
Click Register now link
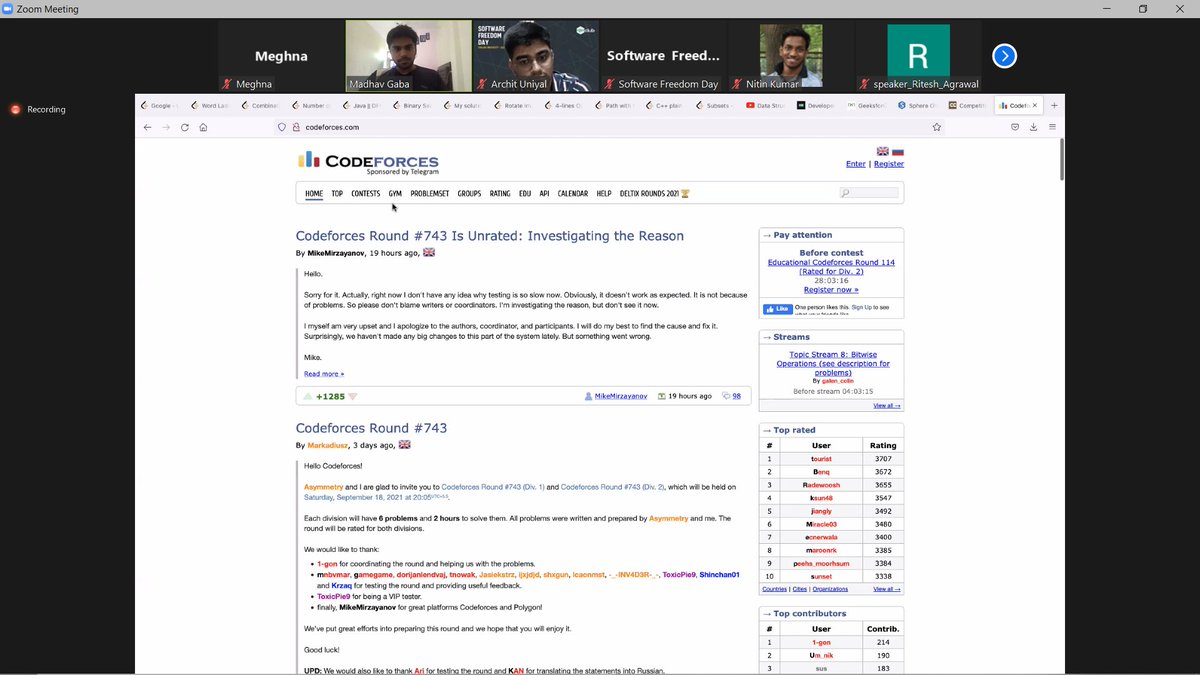(x=831, y=290)
